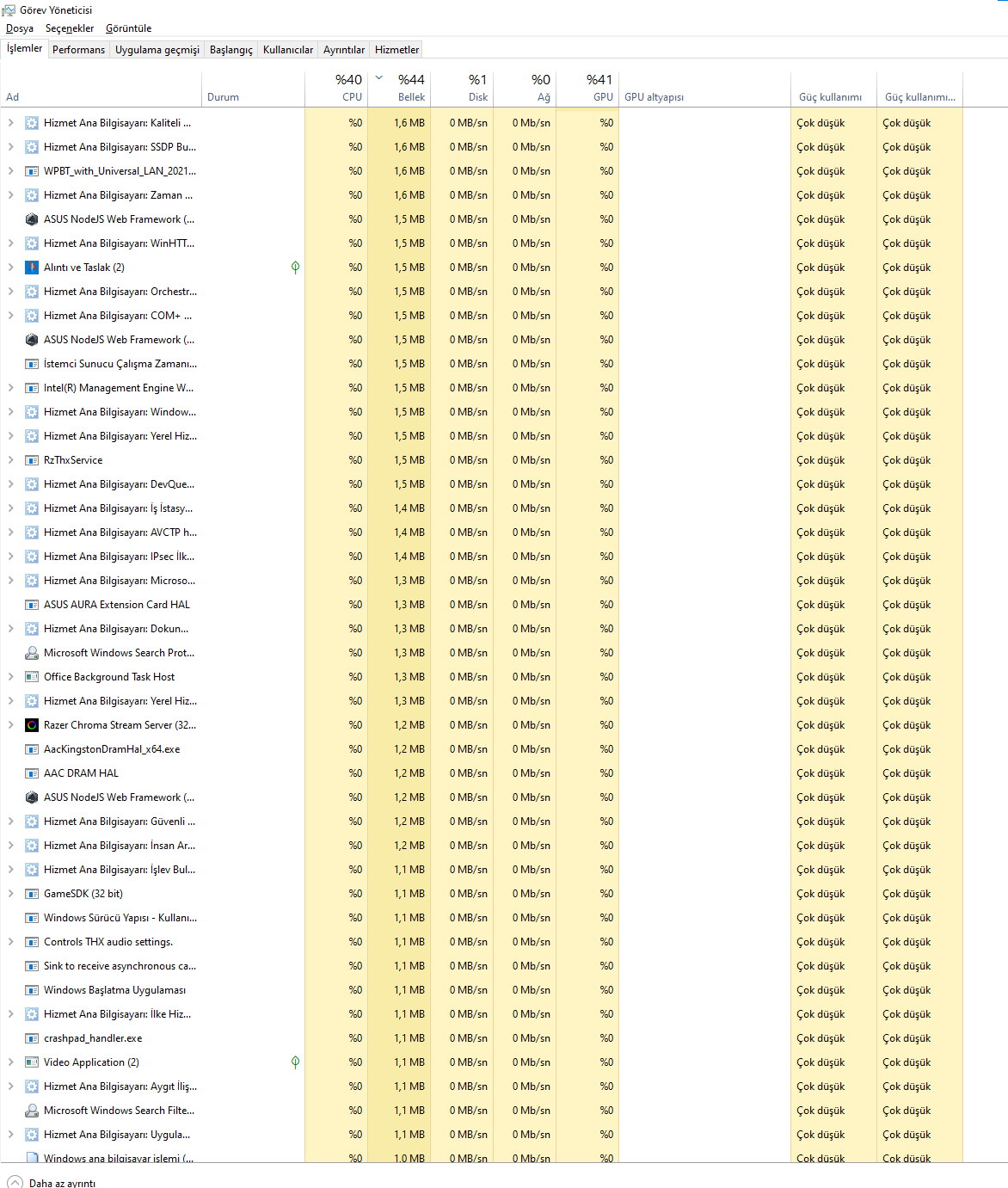Click the AacKingstonDramHal_x64.exe icon
Viewport: 1008px width, 1188px height.
point(32,749)
